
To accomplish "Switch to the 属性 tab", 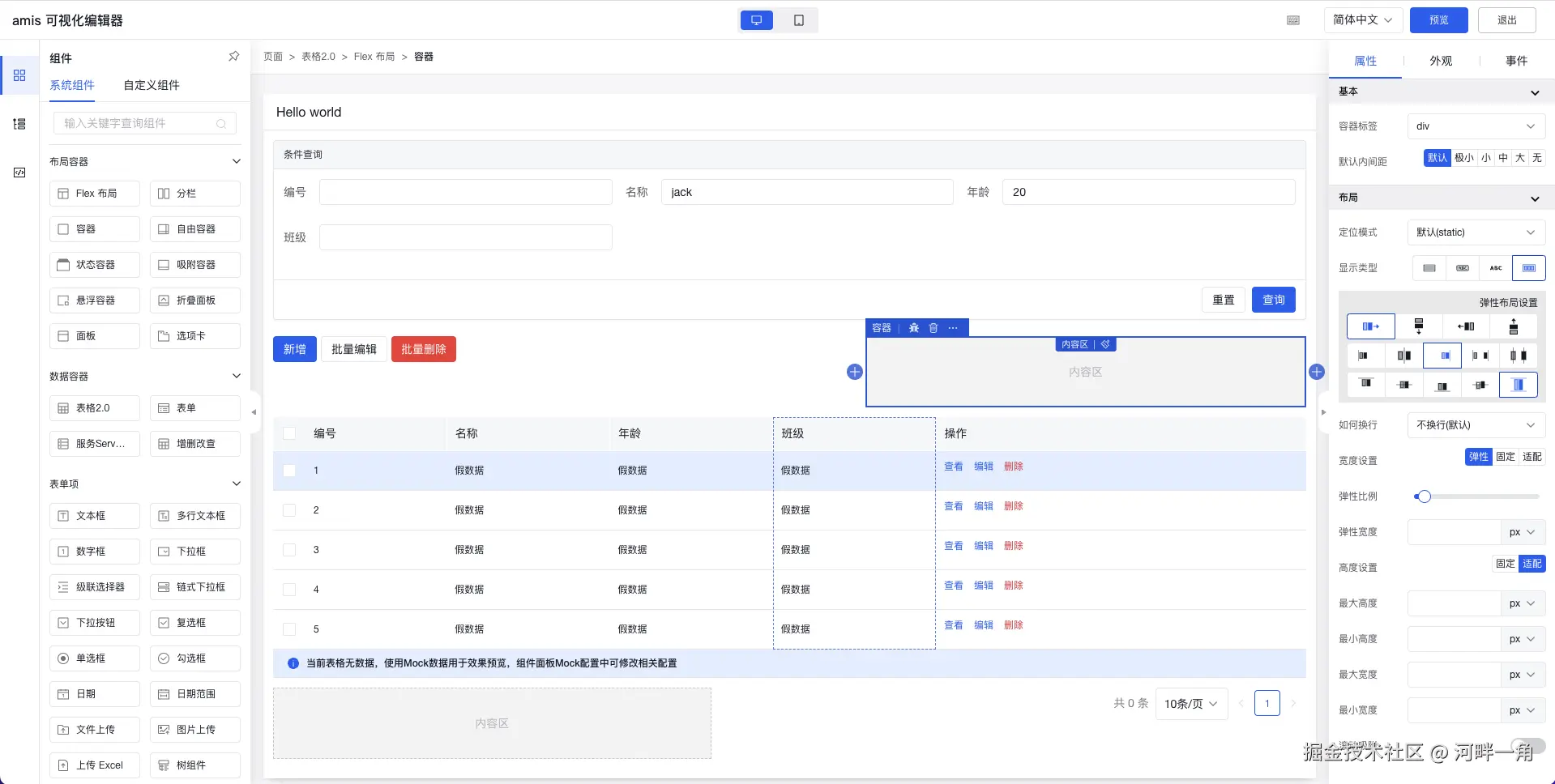I will pyautogui.click(x=1365, y=61).
